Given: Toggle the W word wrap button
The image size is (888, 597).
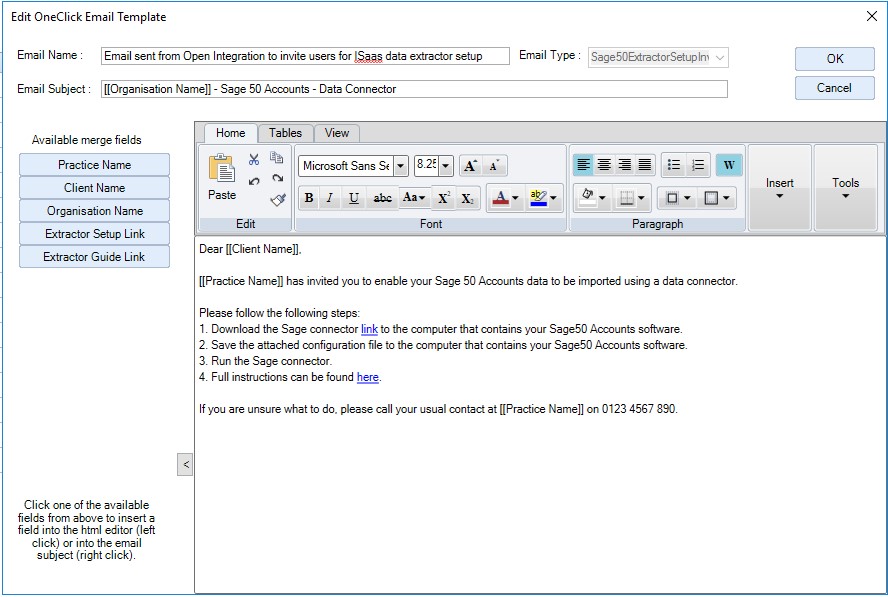Looking at the screenshot, I should click(729, 165).
